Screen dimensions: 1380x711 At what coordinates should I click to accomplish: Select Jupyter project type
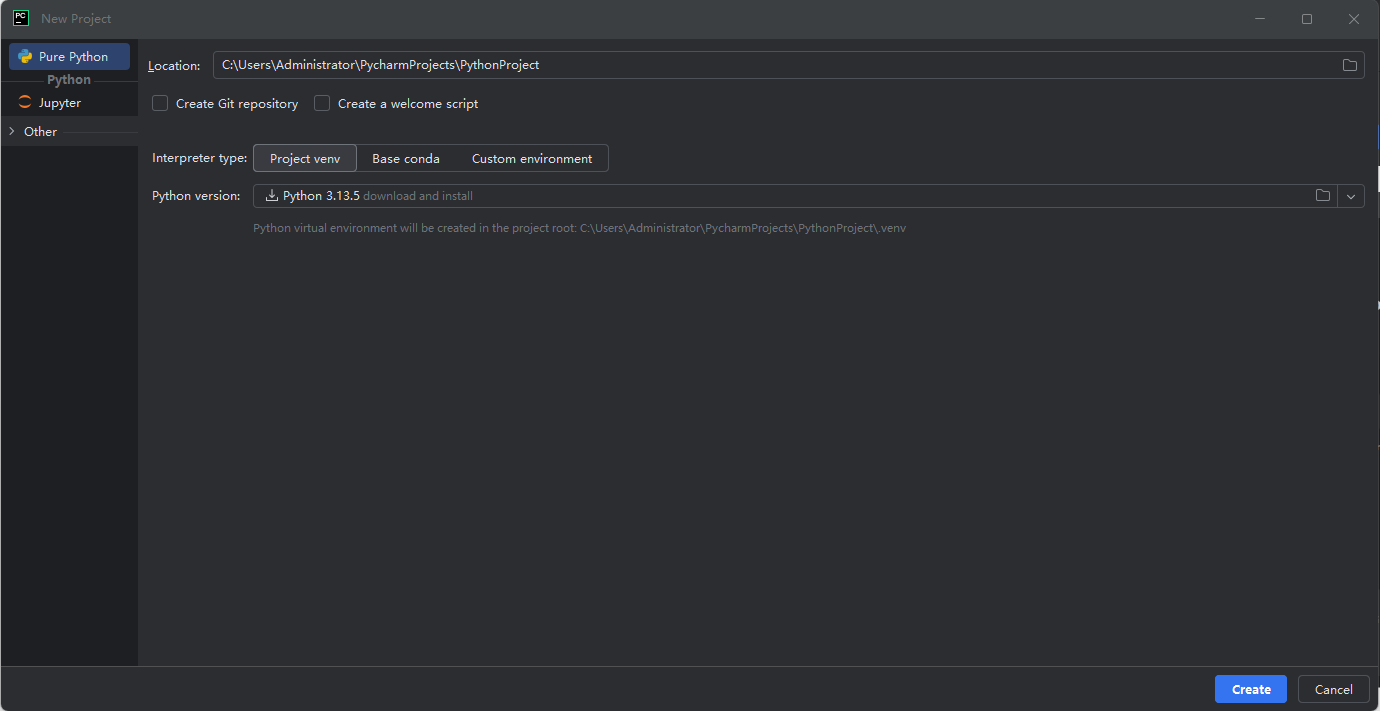tap(69, 103)
